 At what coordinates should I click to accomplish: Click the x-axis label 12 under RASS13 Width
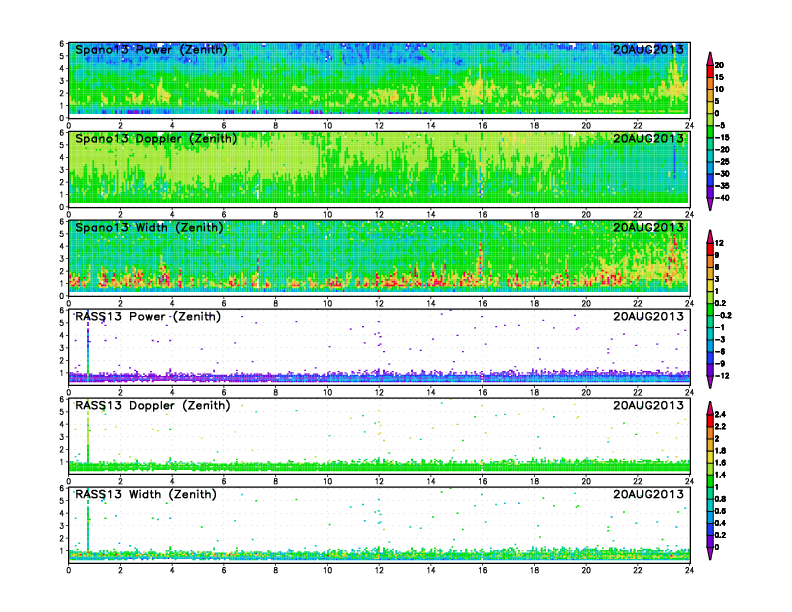pos(379,570)
